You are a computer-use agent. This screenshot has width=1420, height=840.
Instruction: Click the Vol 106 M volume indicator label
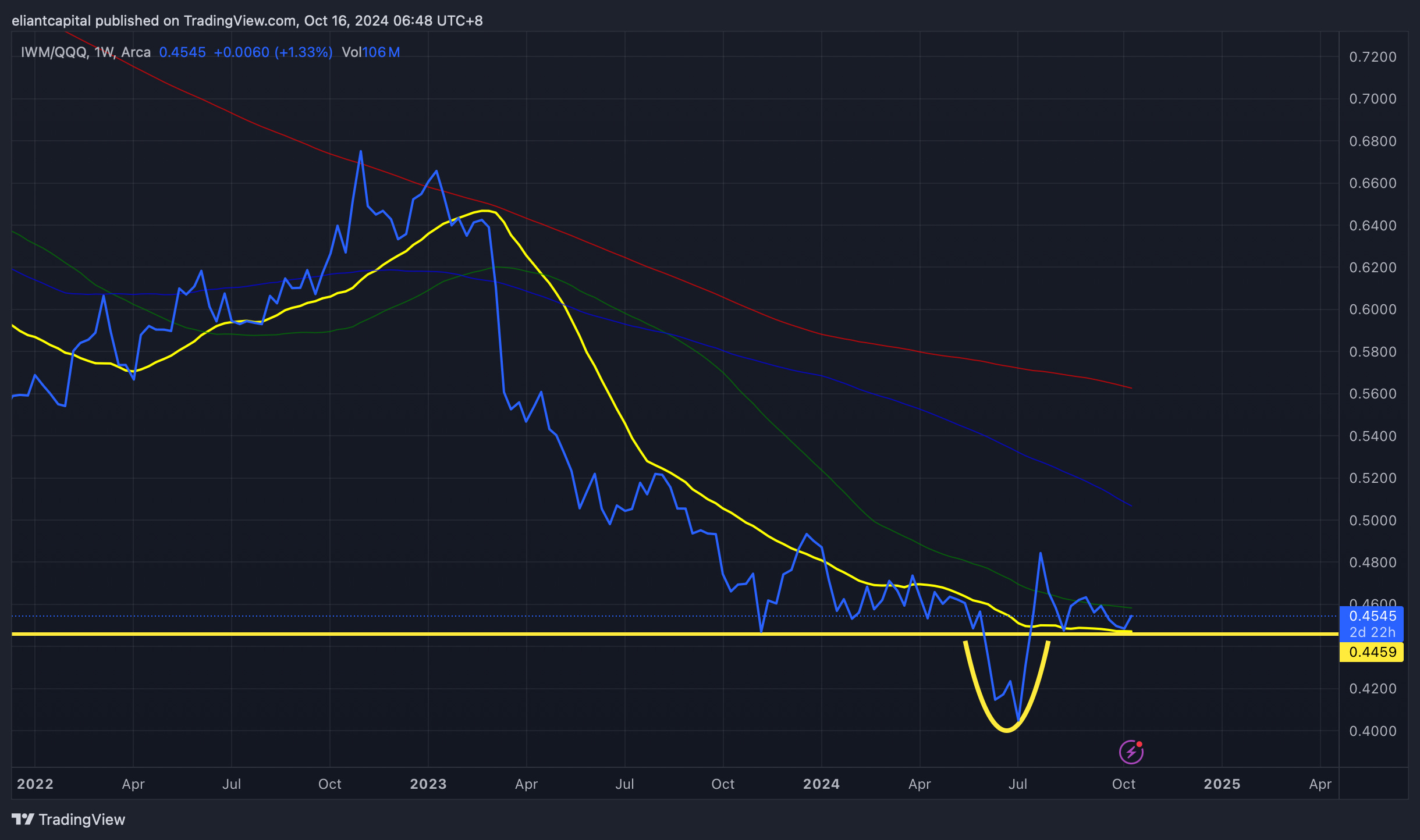[x=371, y=52]
